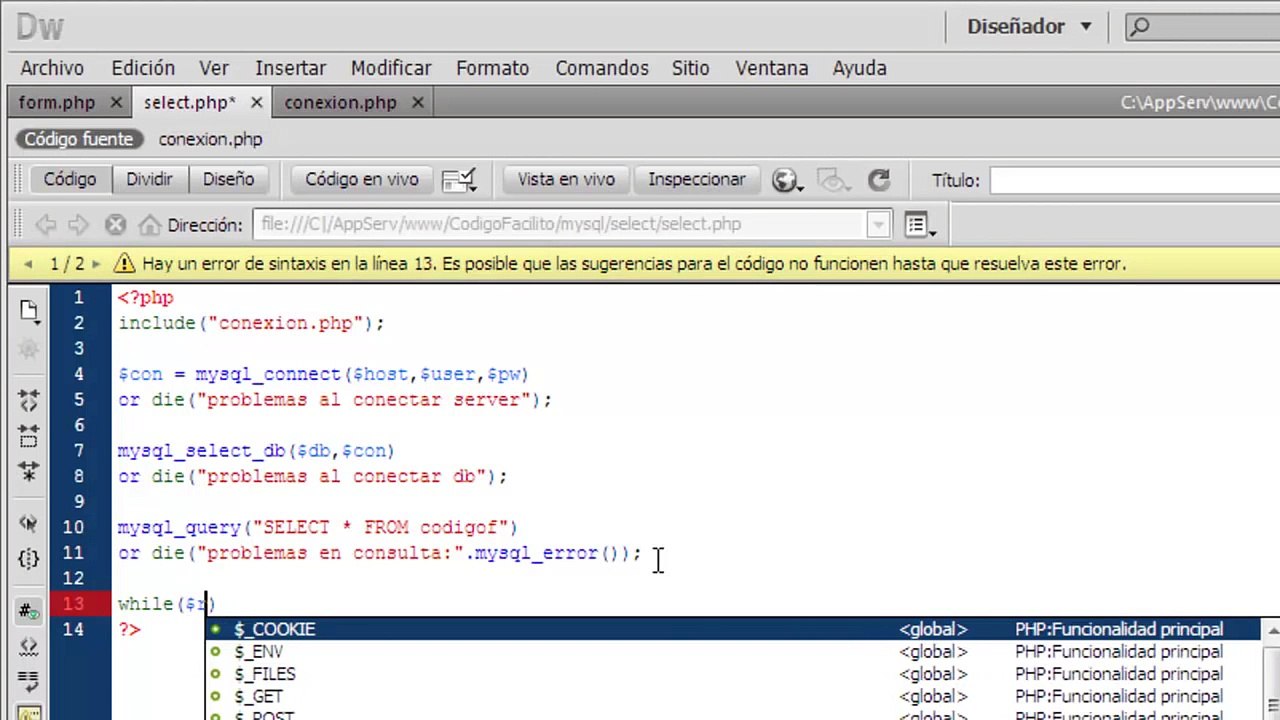Click the Expand All icon in coding toolbar
Image resolution: width=1280 pixels, height=720 pixels.
(x=28, y=471)
